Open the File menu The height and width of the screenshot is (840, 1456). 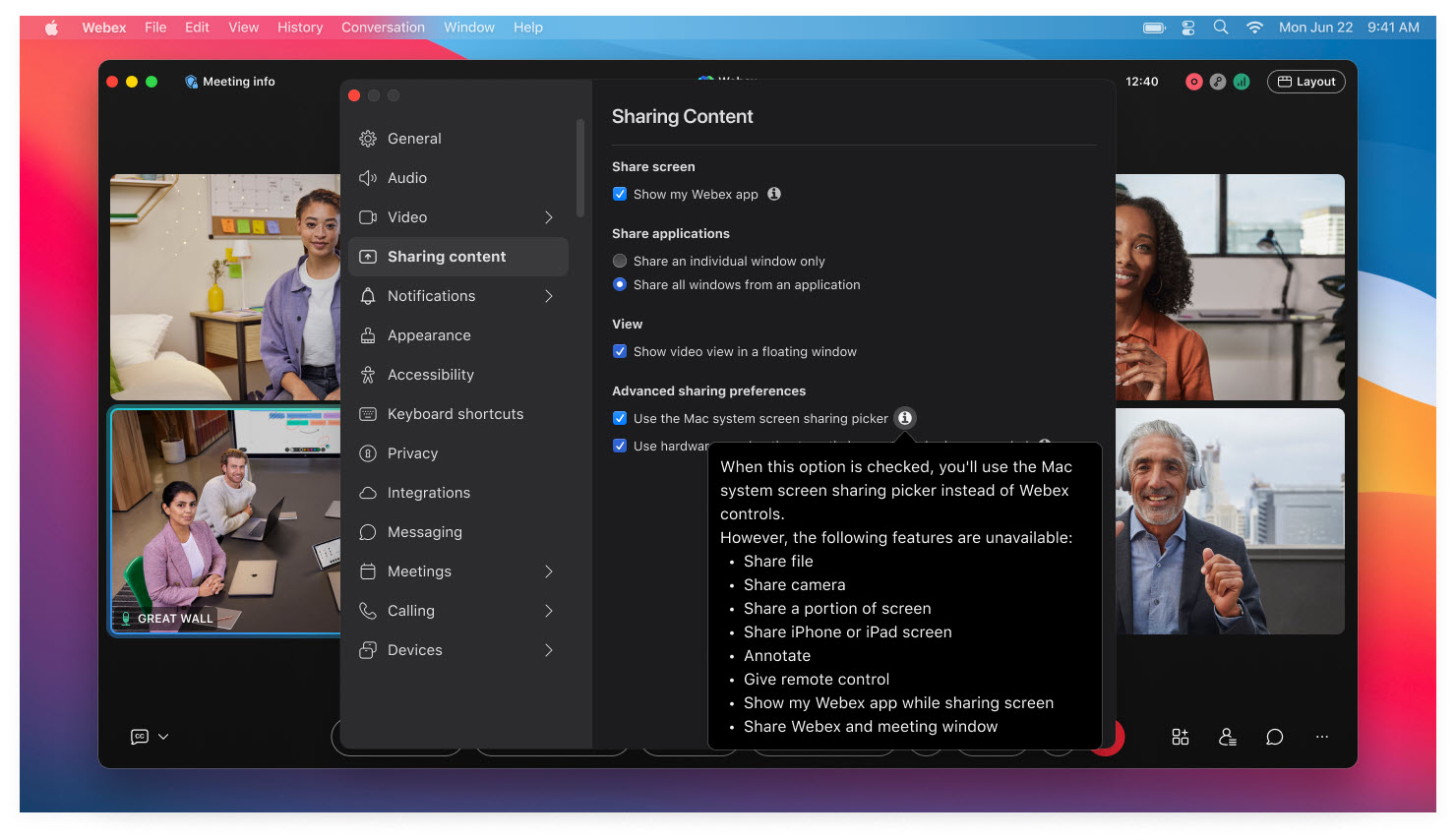tap(155, 28)
